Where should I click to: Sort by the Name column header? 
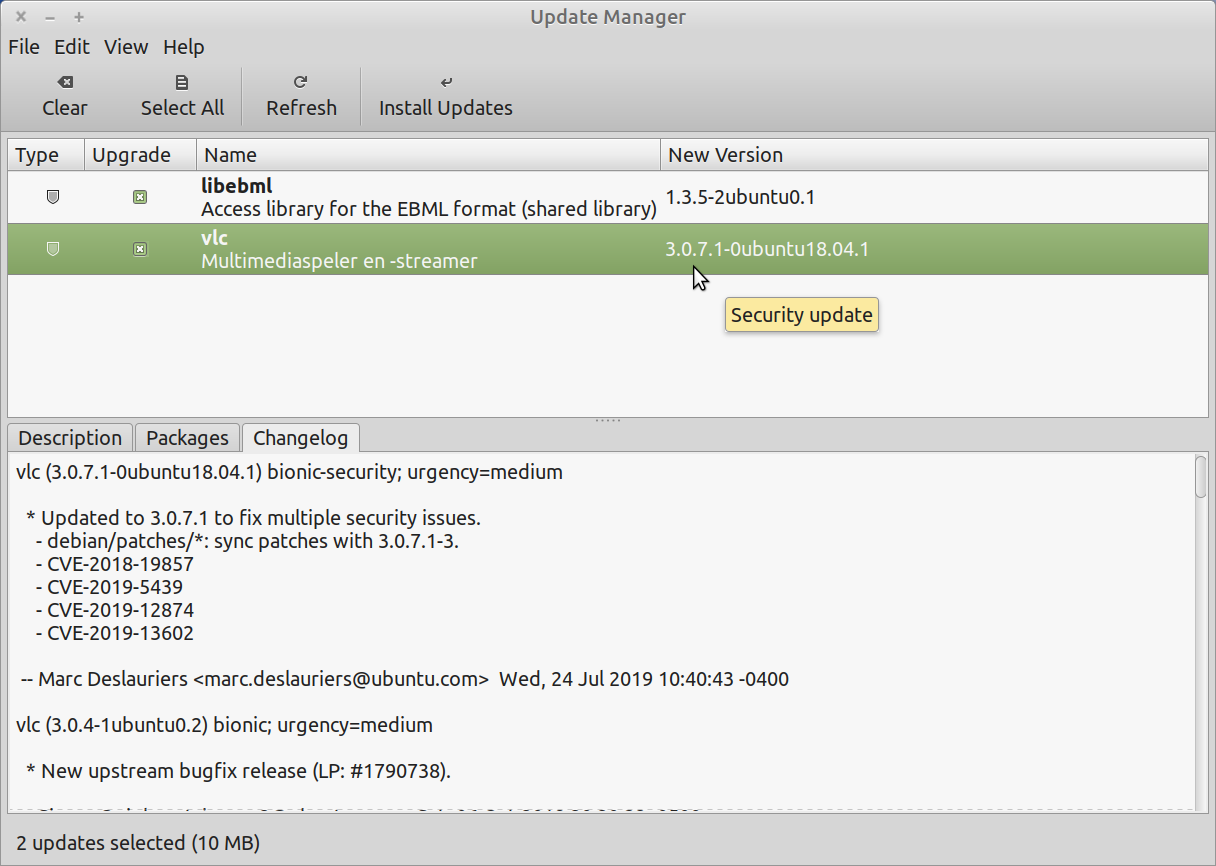click(x=428, y=155)
